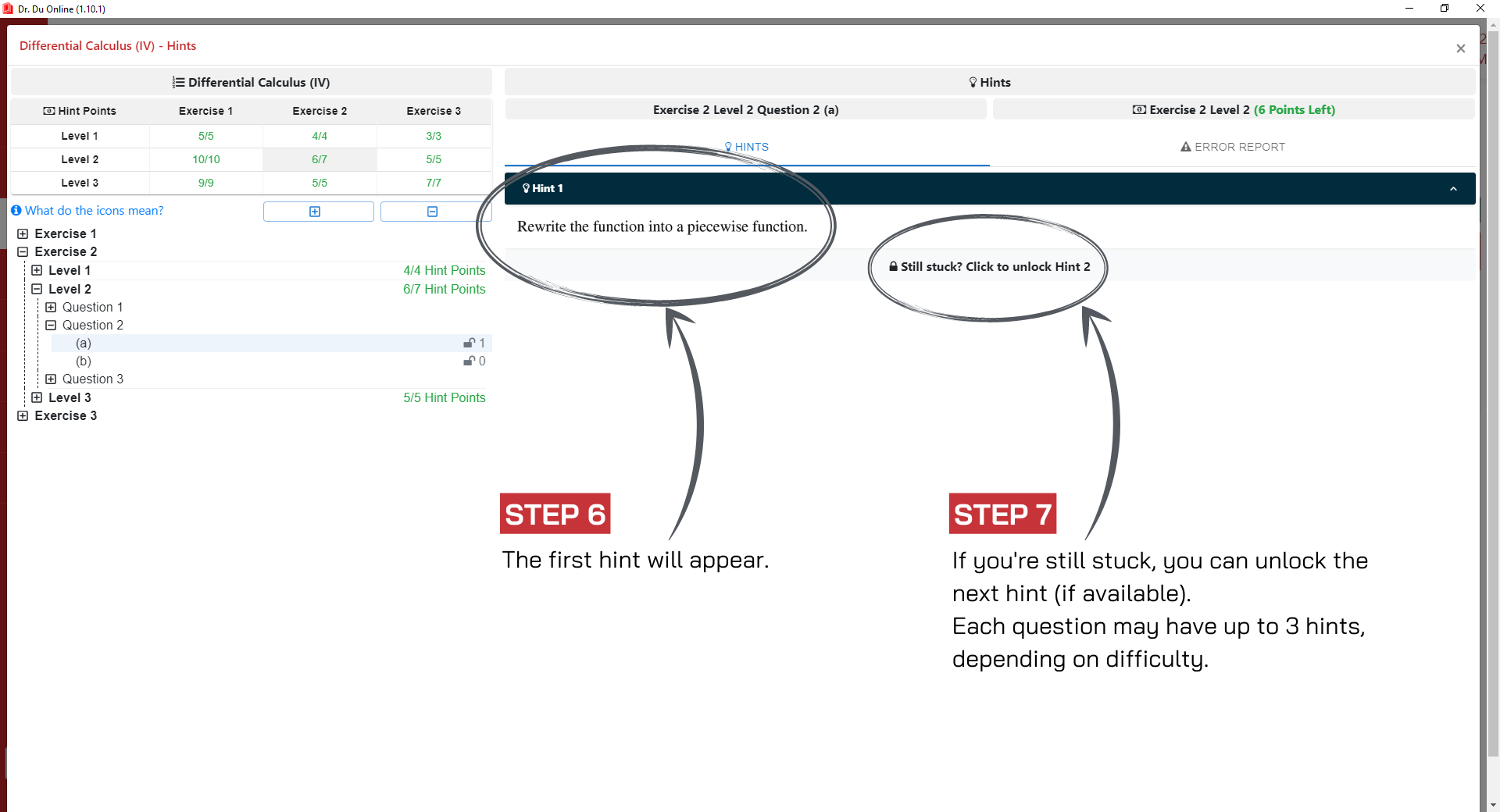Viewport: 1500px width, 812px height.
Task: Expand Question 1 node
Action: click(51, 308)
